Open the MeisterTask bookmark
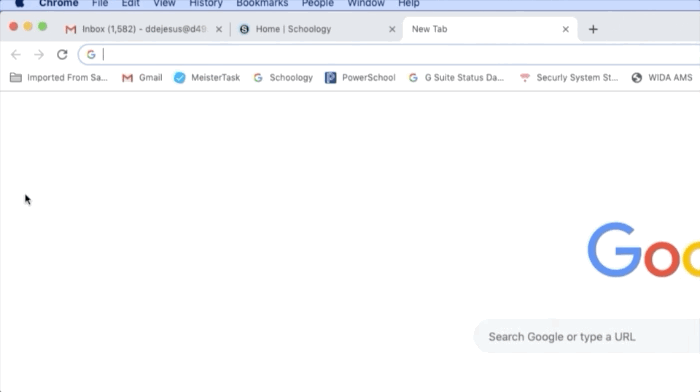700x392 pixels. [207, 78]
